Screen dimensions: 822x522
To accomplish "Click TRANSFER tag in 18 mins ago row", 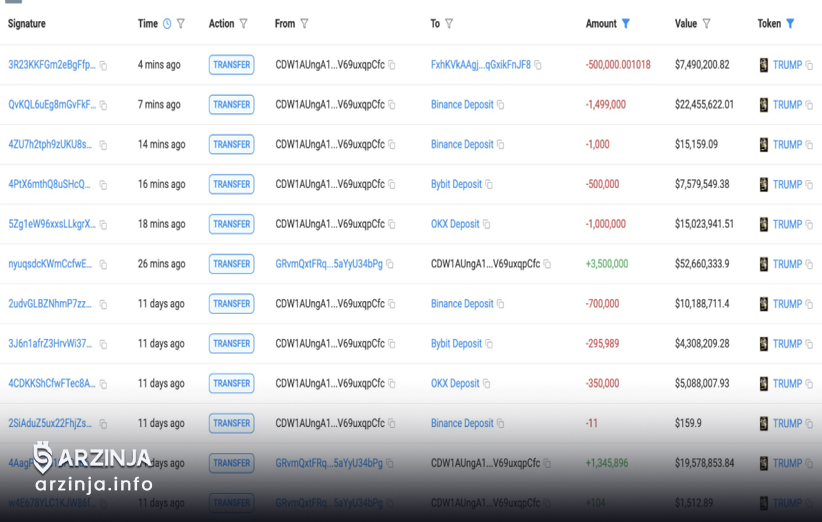I will [231, 224].
